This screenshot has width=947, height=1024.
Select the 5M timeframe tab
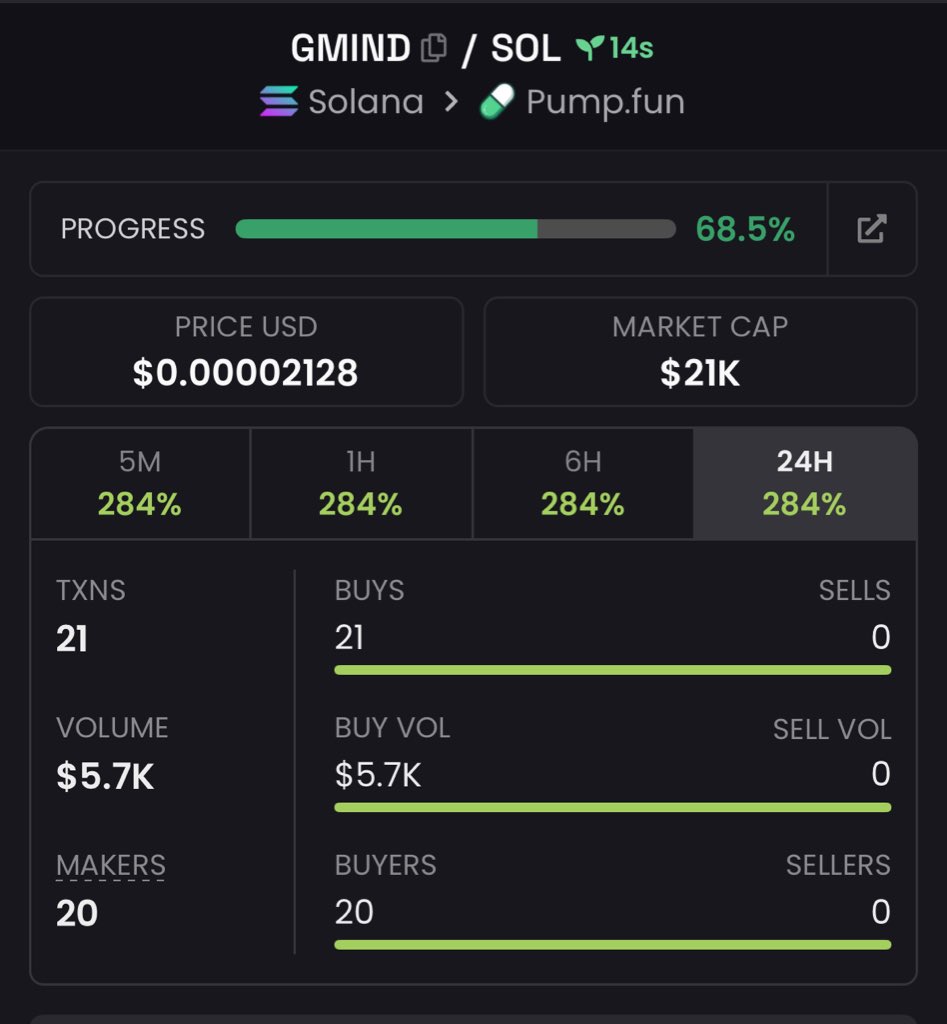coord(140,483)
